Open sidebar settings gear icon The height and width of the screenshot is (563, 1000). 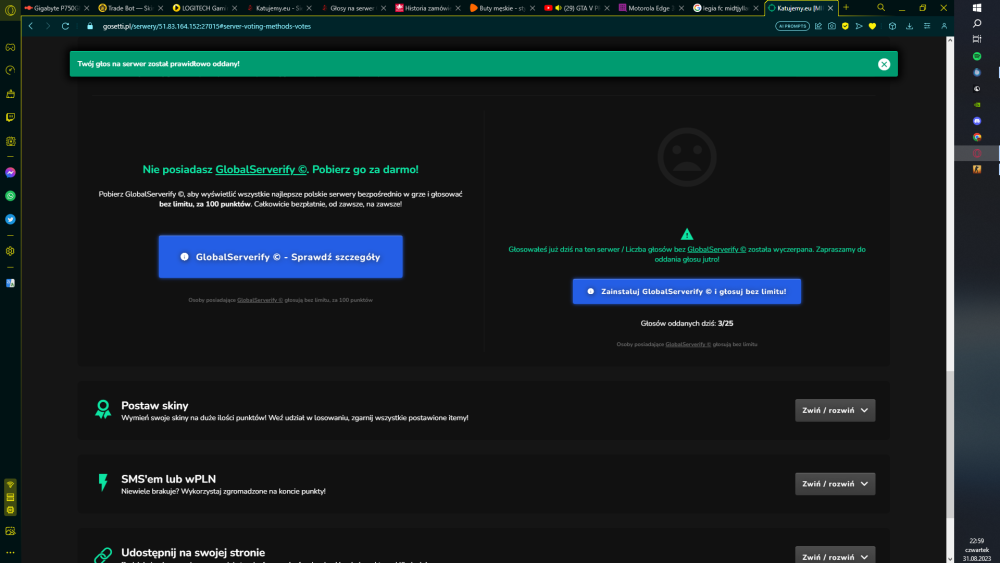click(10, 251)
